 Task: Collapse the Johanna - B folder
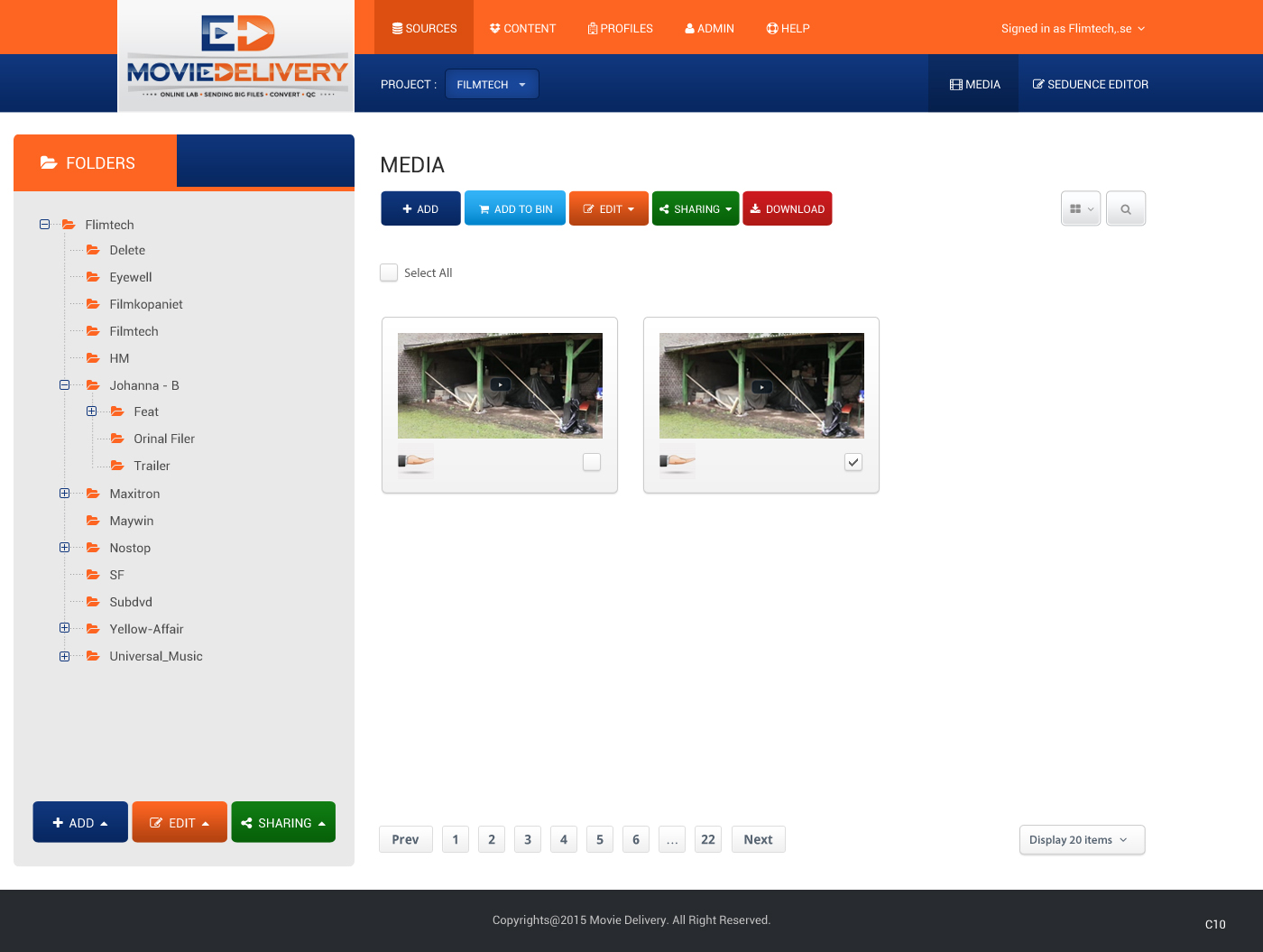[x=64, y=385]
